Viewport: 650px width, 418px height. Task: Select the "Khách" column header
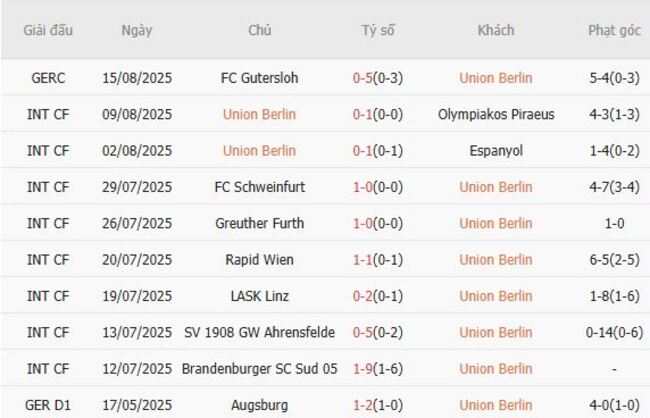point(495,30)
